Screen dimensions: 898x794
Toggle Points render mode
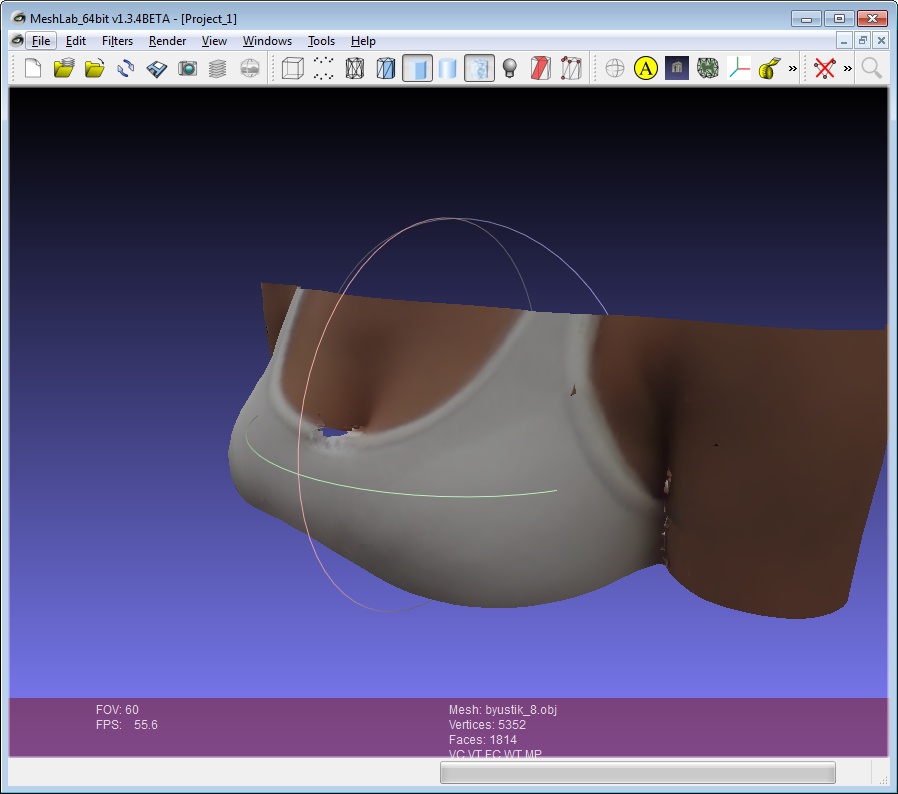pos(323,68)
